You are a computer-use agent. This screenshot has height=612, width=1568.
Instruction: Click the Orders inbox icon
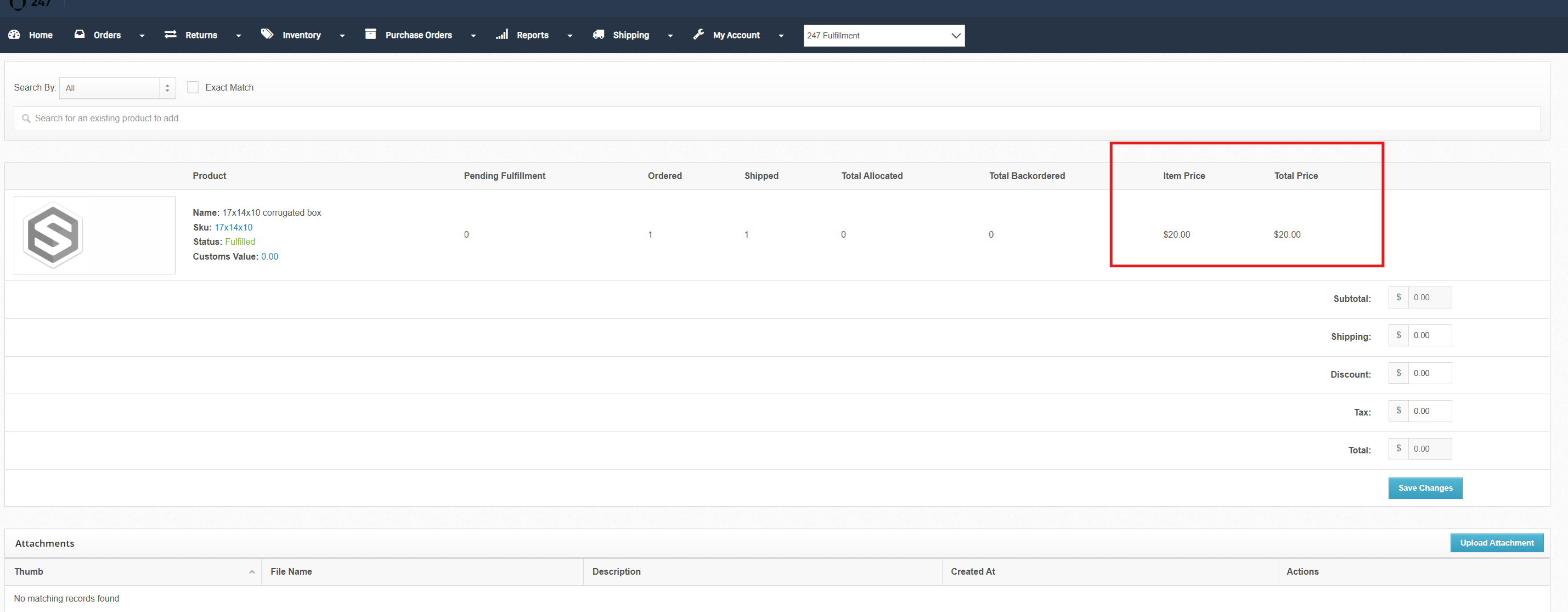[x=80, y=34]
